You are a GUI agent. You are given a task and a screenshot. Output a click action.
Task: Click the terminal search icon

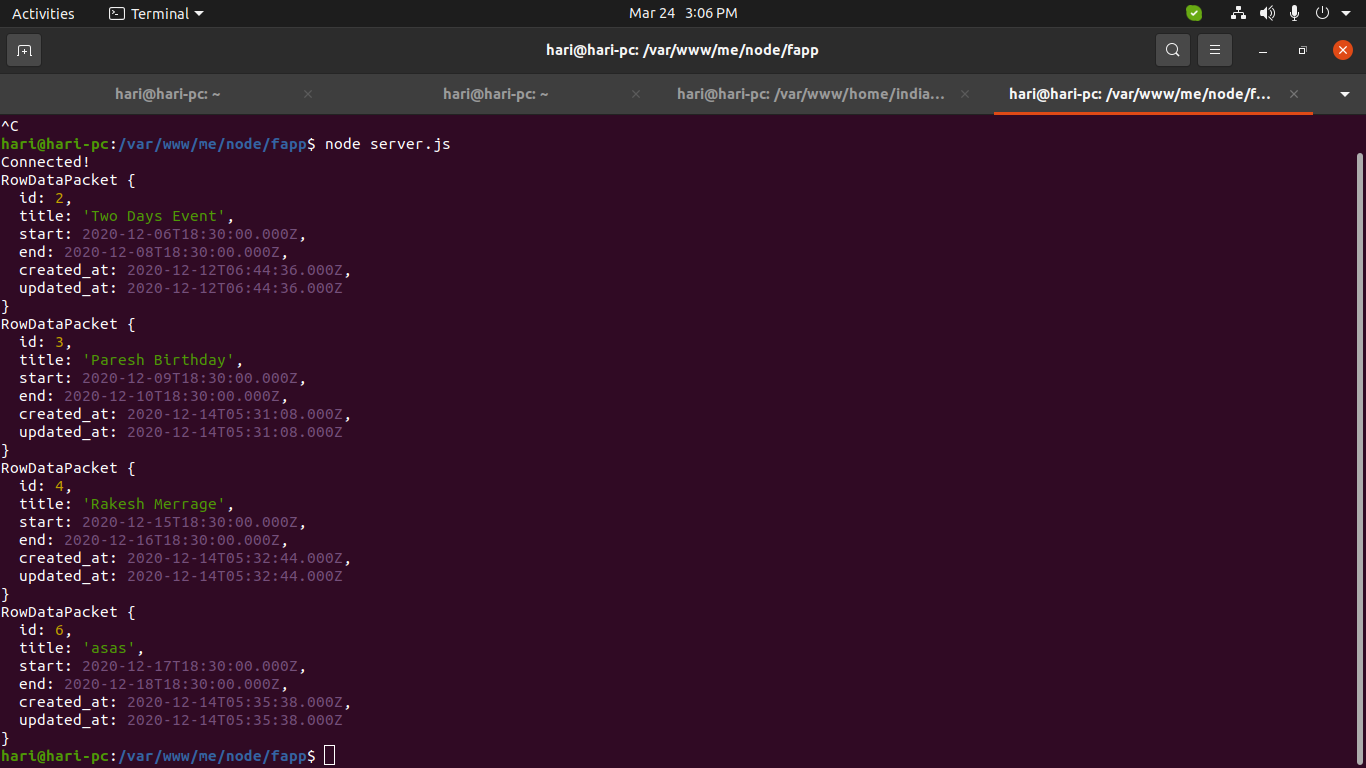[1172, 50]
